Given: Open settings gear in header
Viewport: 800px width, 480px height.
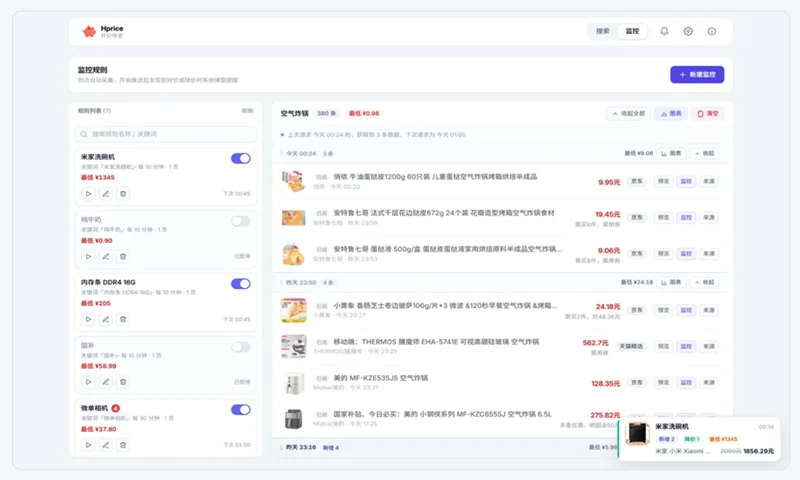Looking at the screenshot, I should tap(688, 31).
